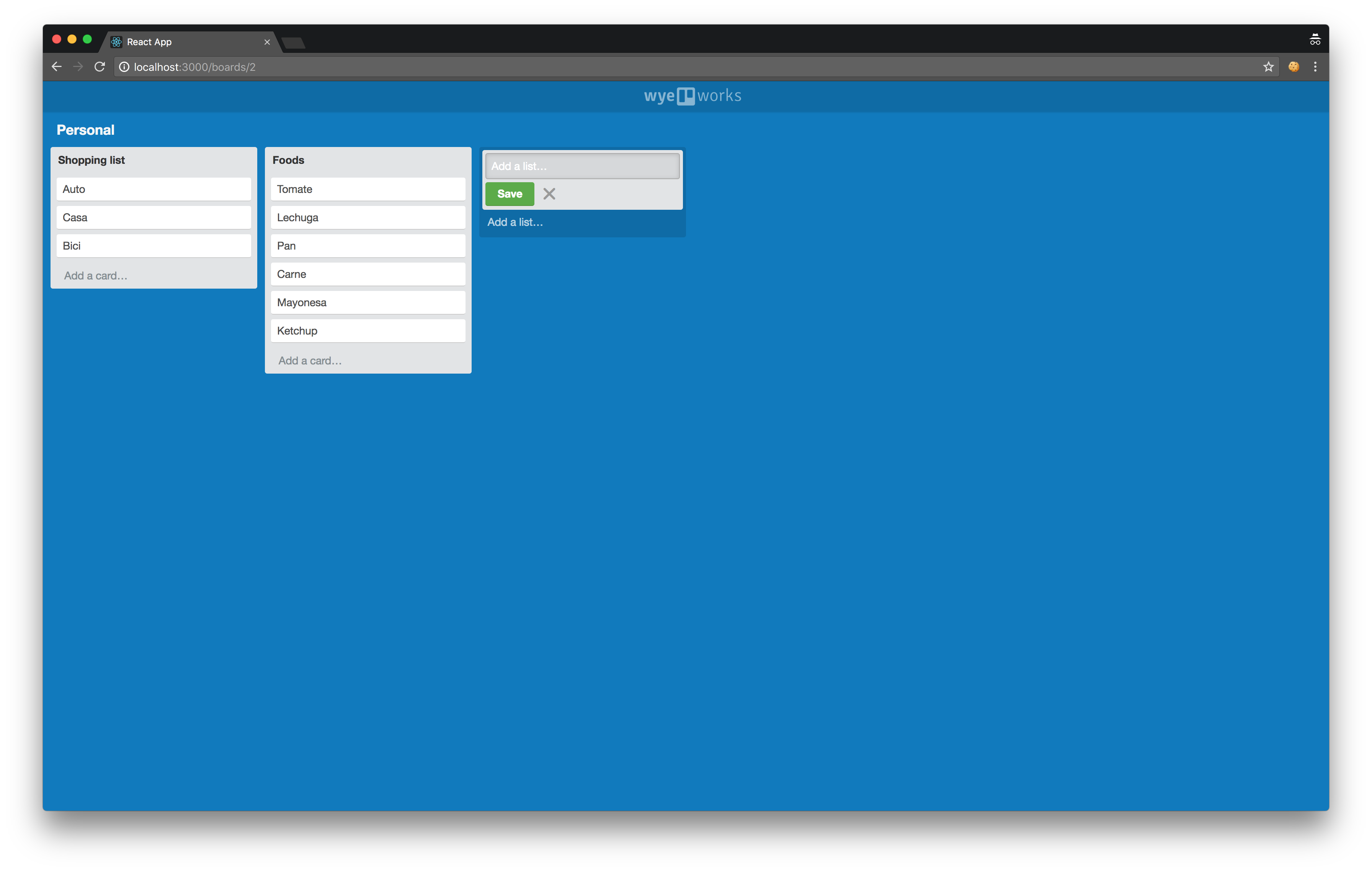Click the wyeworks logo in header
Viewport: 1372px width, 872px height.
point(692,96)
